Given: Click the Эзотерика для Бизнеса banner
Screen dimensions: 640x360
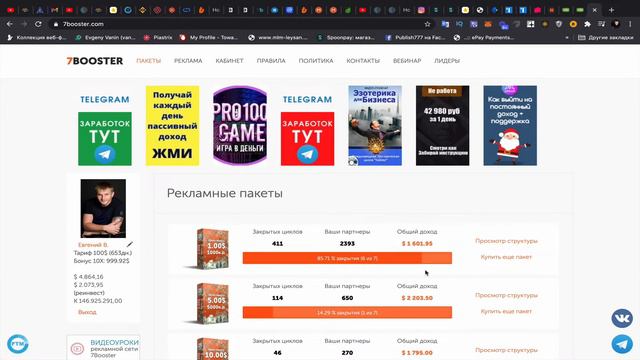Looking at the screenshot, I should pyautogui.click(x=375, y=126).
